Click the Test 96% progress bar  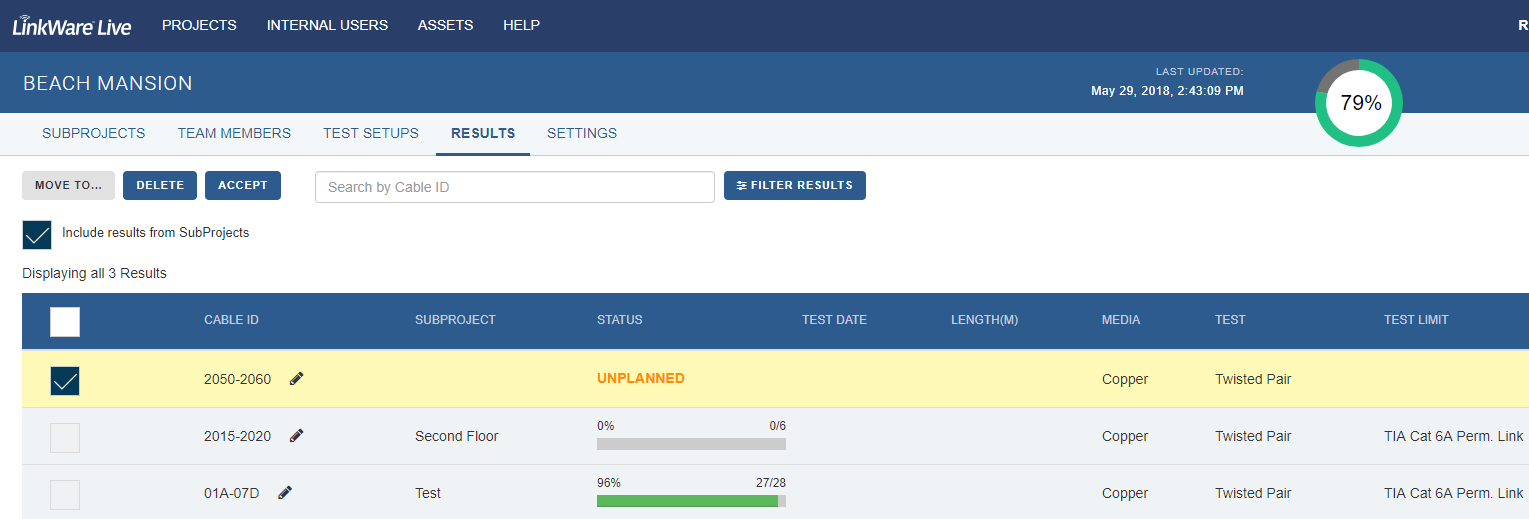[691, 500]
